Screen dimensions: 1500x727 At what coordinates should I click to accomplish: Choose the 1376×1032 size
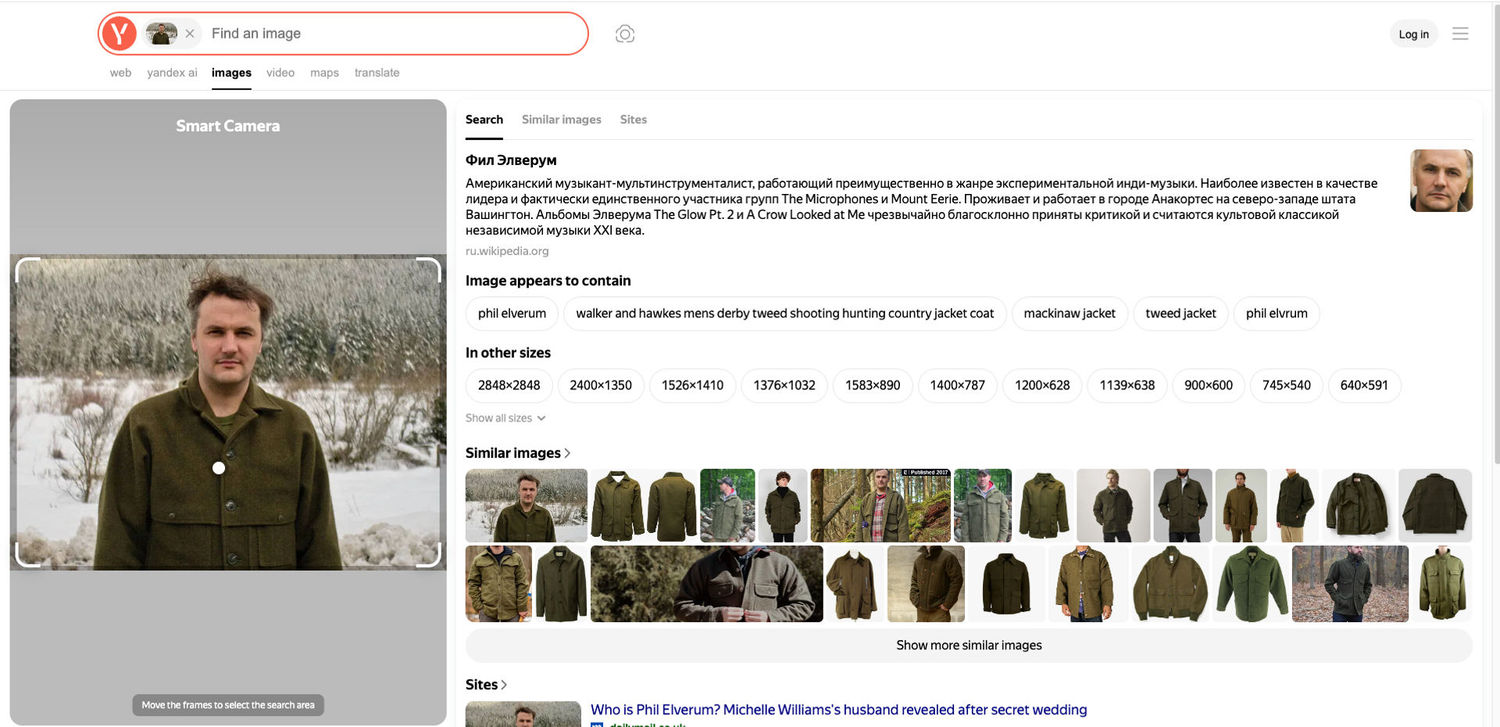pyautogui.click(x=784, y=385)
